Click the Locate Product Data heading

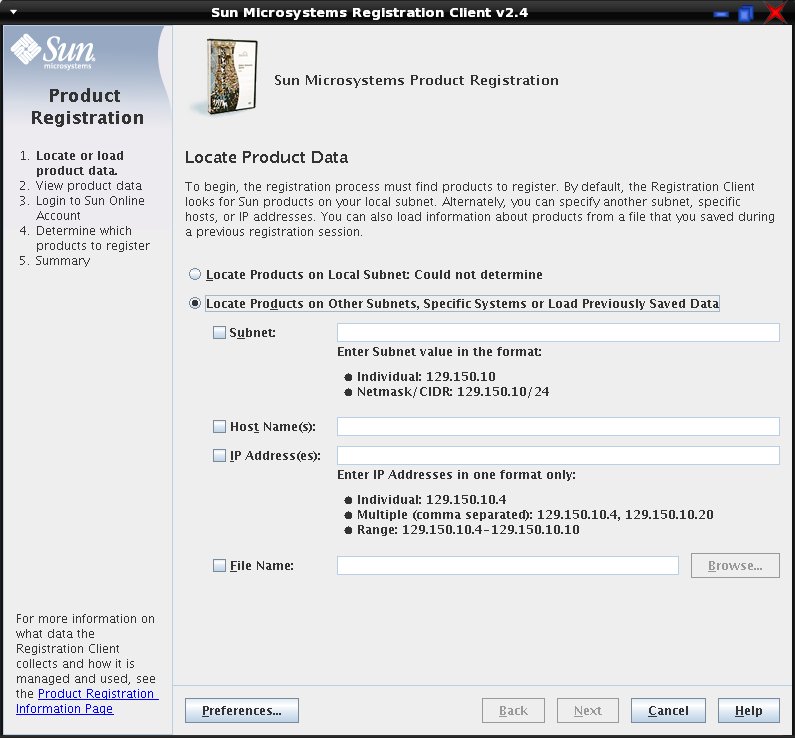[266, 157]
